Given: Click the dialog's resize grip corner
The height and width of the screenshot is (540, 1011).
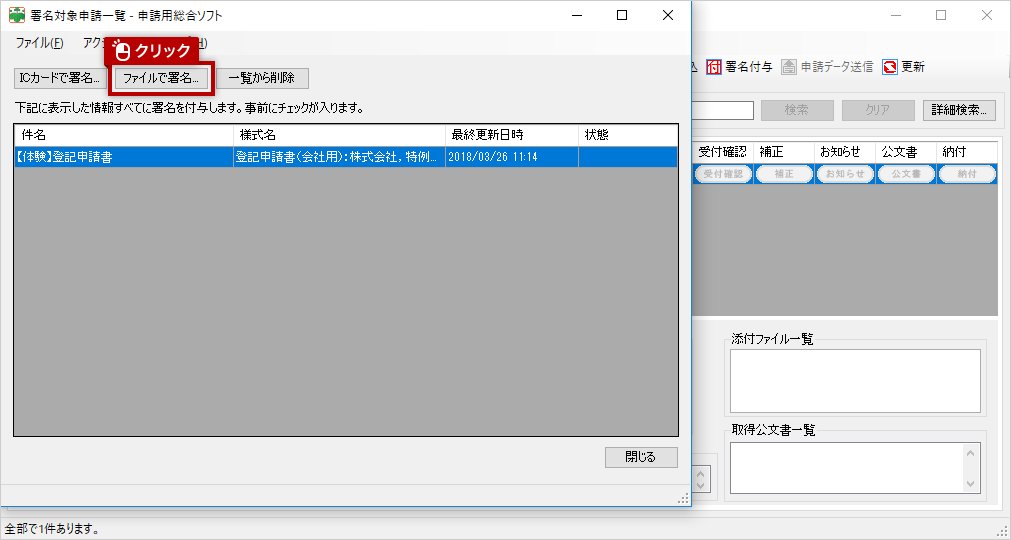Looking at the screenshot, I should [684, 499].
